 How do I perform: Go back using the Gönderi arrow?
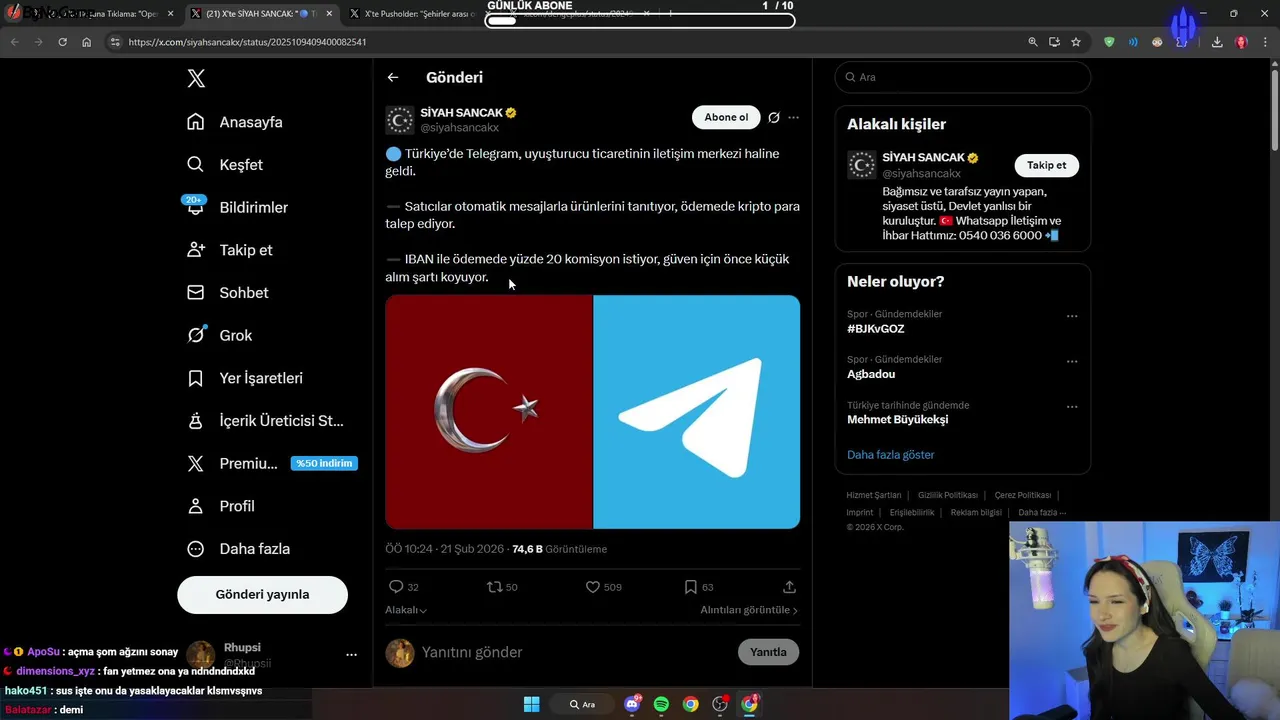[x=393, y=77]
